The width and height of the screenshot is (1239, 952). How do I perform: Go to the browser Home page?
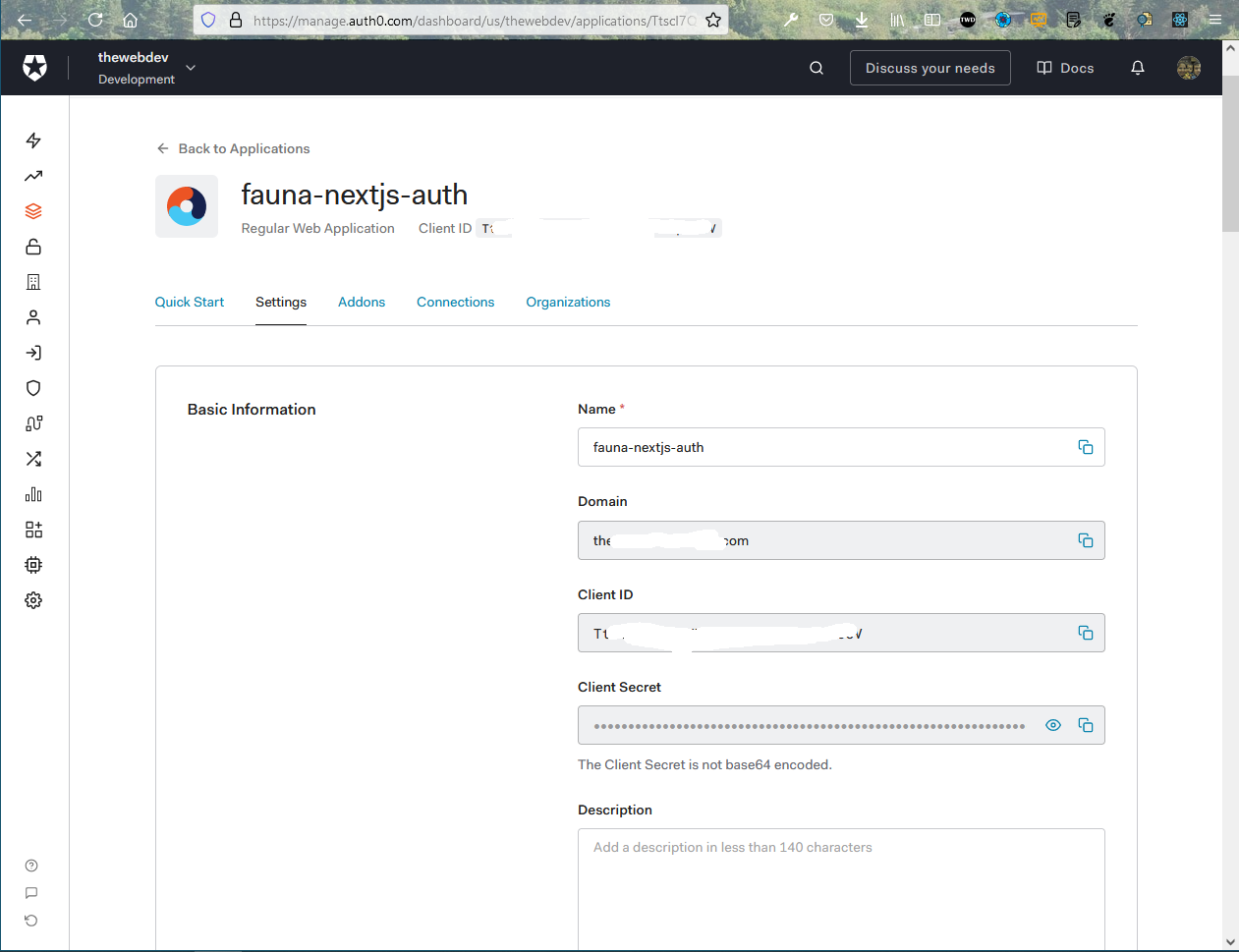(130, 20)
